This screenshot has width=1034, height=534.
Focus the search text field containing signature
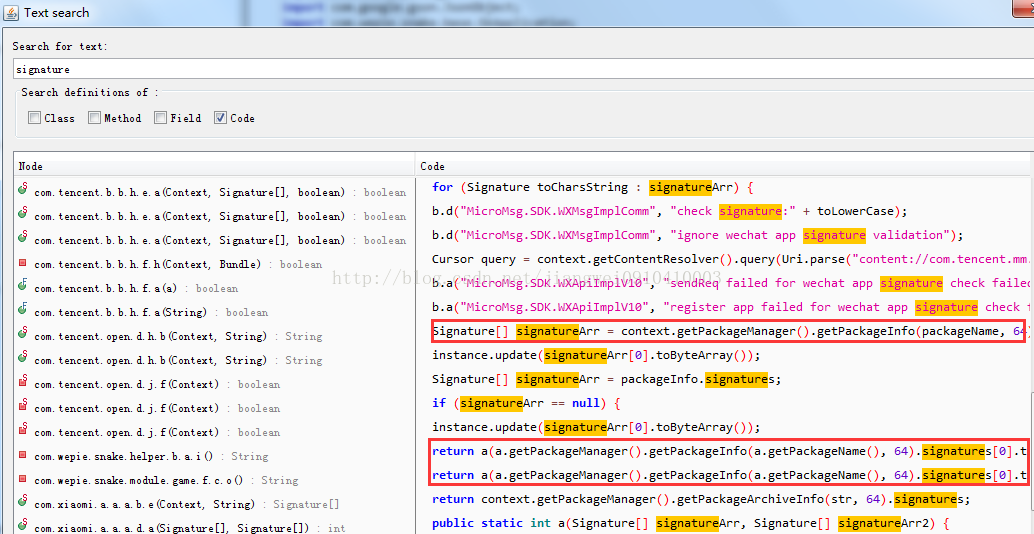coord(521,69)
